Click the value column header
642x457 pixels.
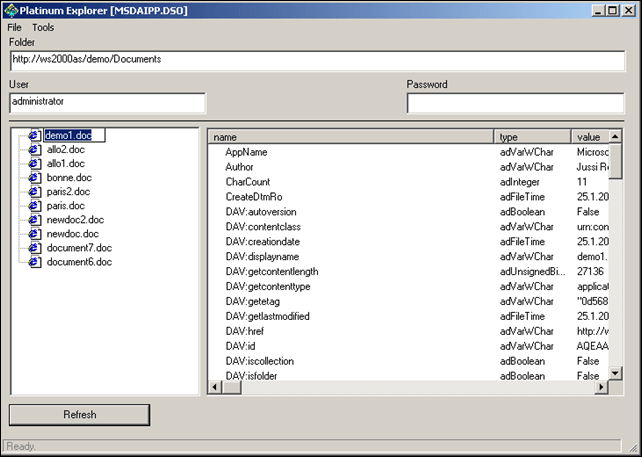(x=590, y=137)
